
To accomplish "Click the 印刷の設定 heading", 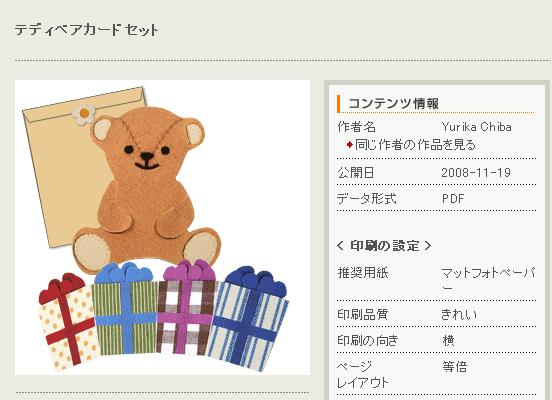I will tap(384, 245).
